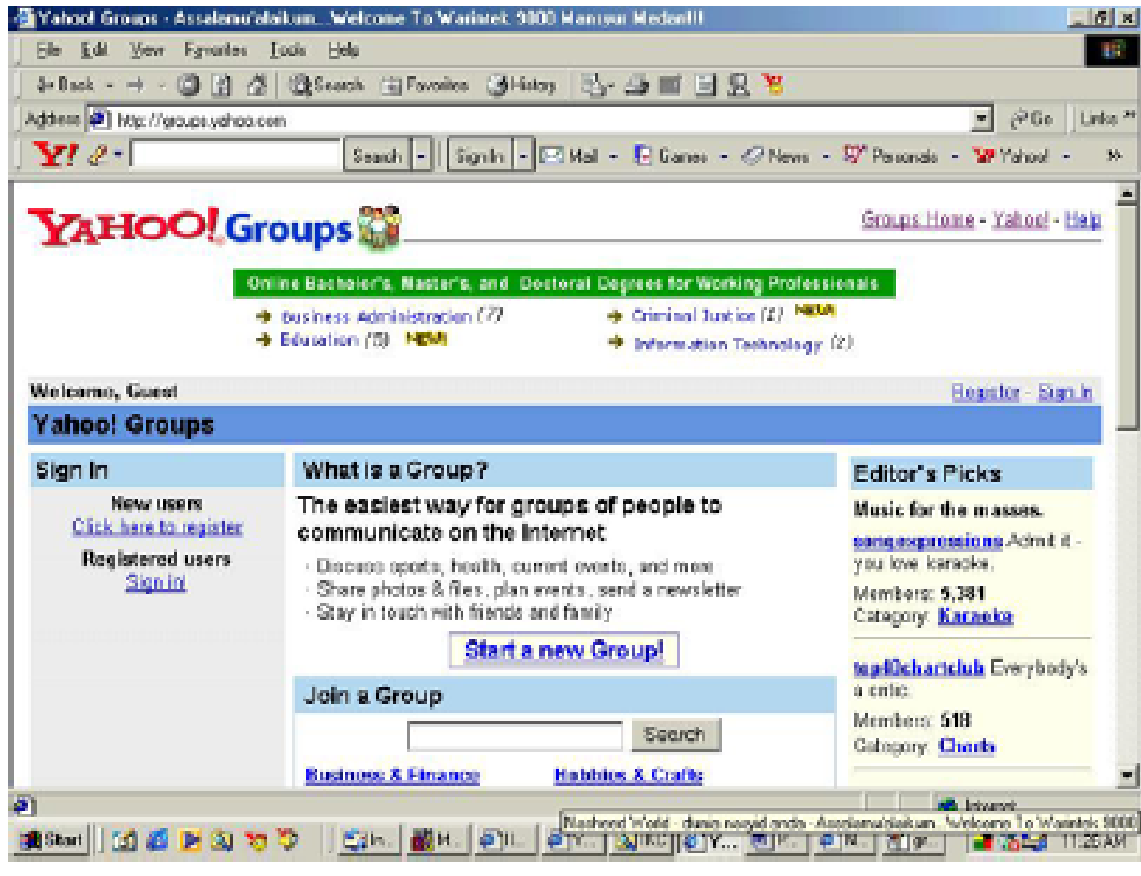
Task: Open the Karaoke category link
Action: pos(975,616)
